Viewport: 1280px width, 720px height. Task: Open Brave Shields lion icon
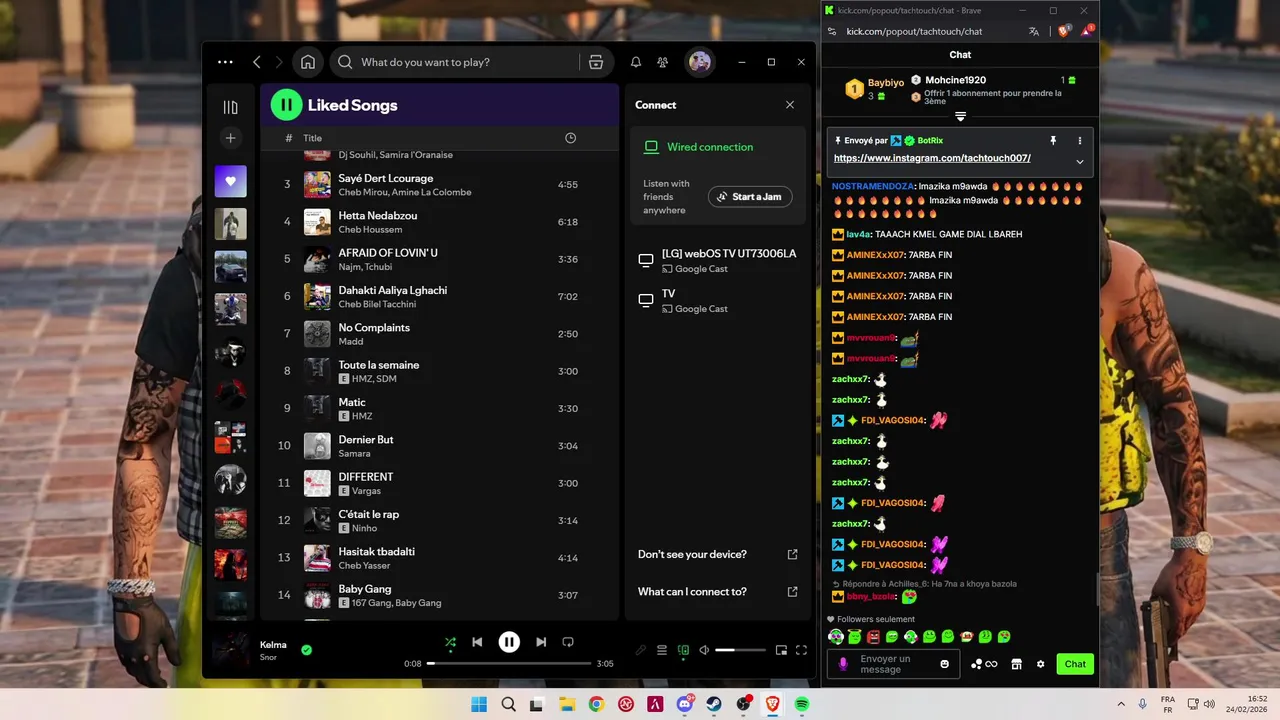click(1064, 31)
